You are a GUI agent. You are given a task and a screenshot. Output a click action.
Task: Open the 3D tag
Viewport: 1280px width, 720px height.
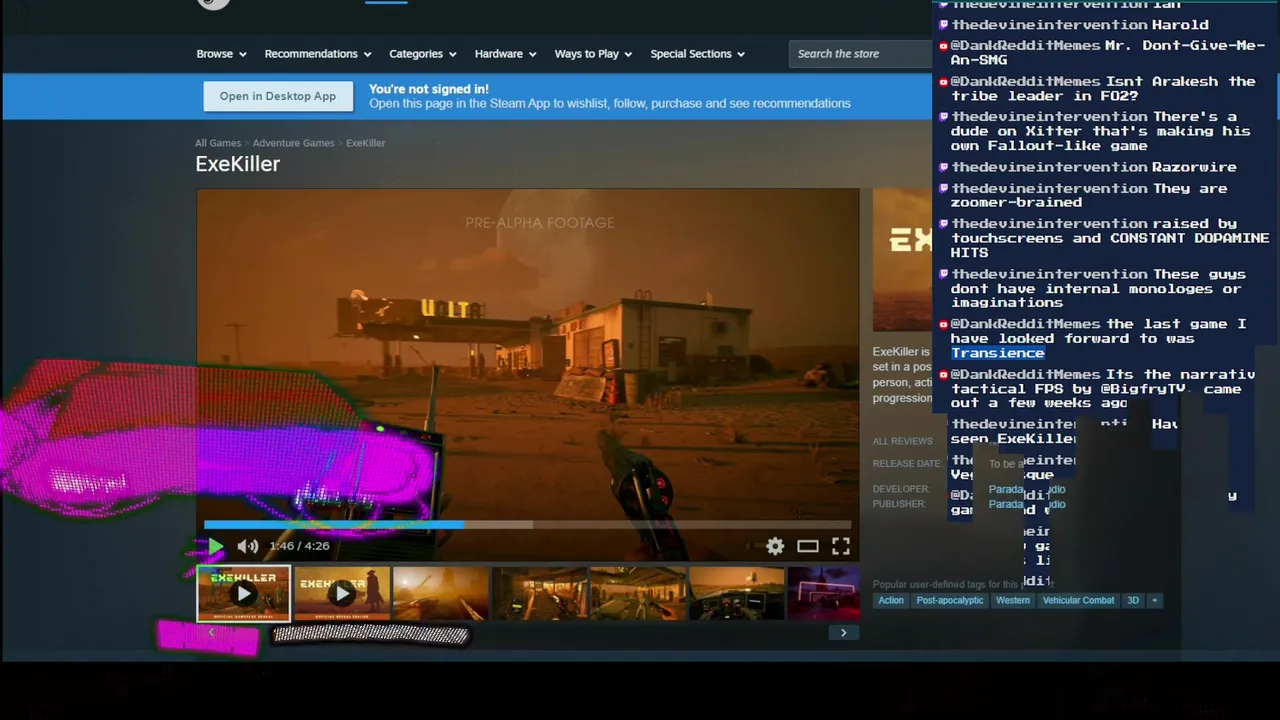[1133, 600]
